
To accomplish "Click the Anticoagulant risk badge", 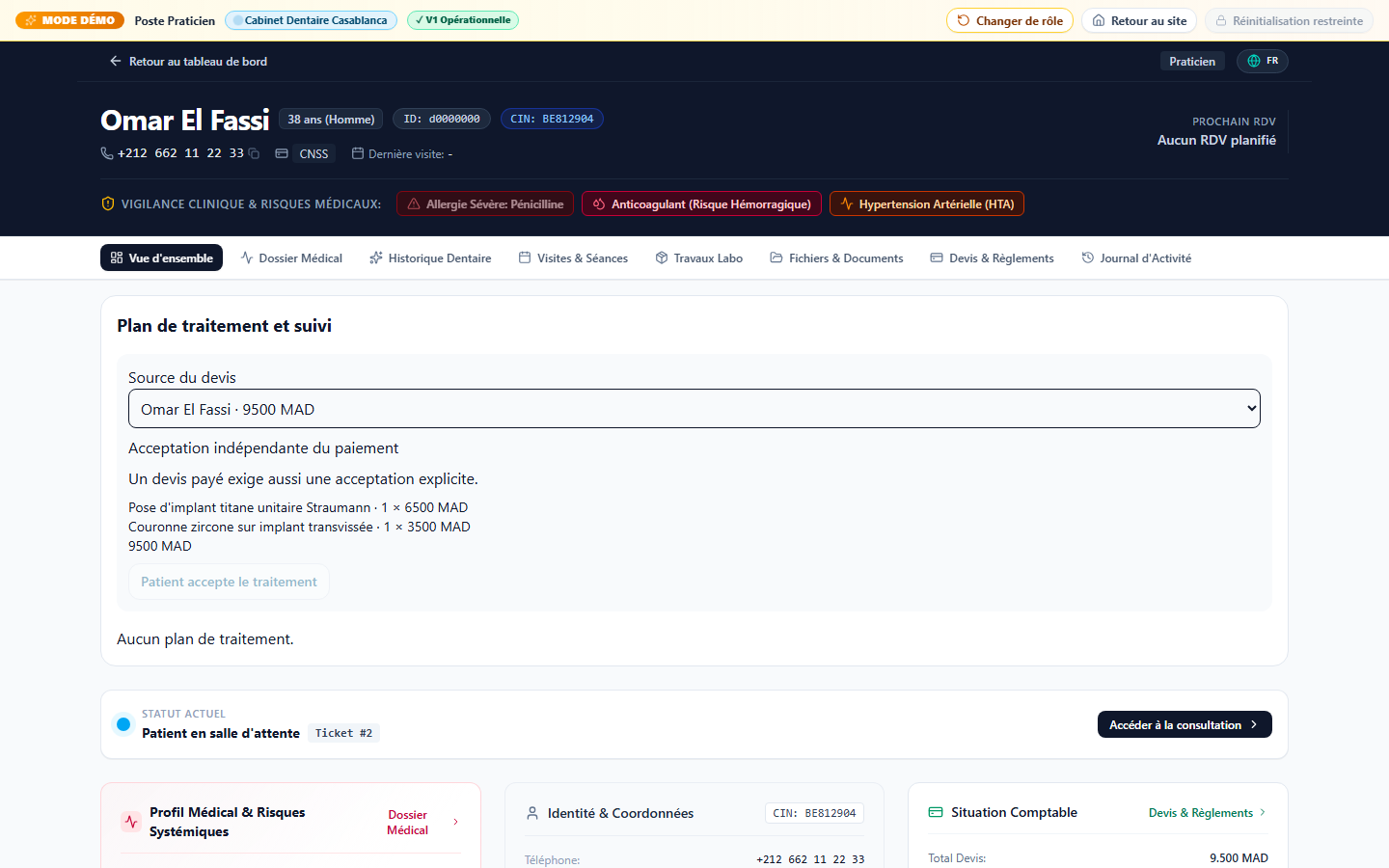I will [702, 203].
